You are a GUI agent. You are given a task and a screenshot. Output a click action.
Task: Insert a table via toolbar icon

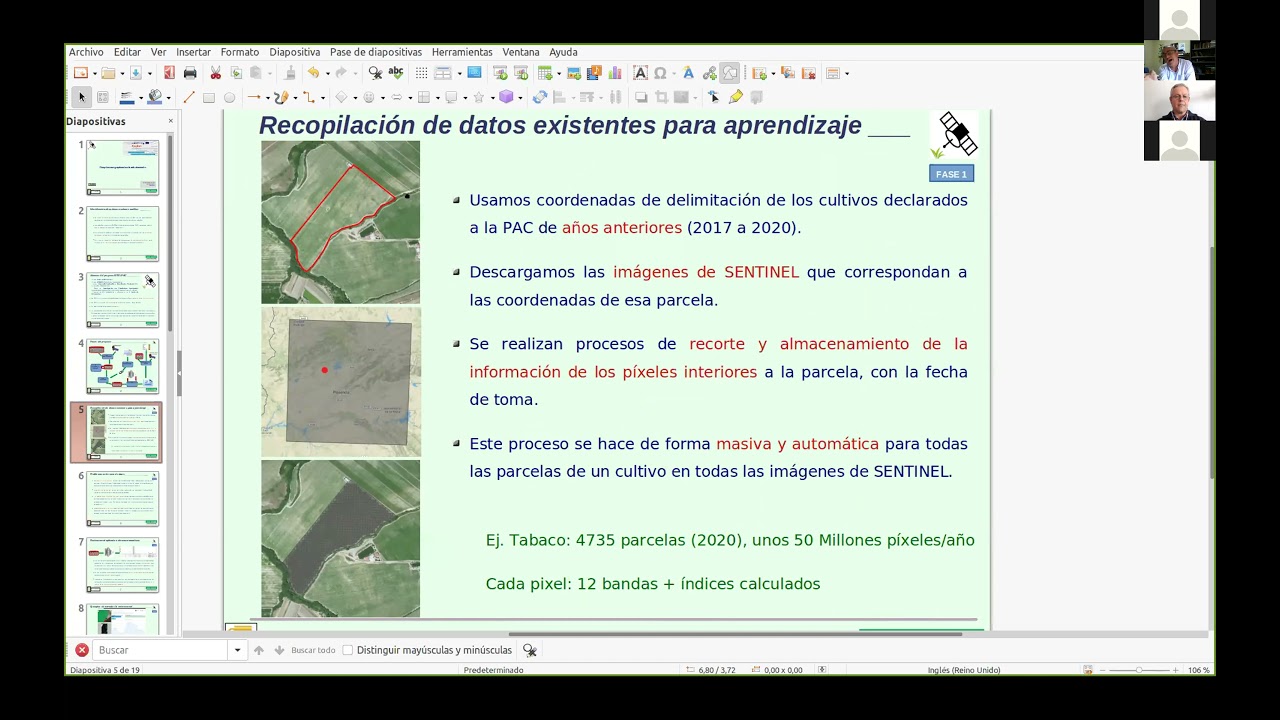tap(544, 73)
